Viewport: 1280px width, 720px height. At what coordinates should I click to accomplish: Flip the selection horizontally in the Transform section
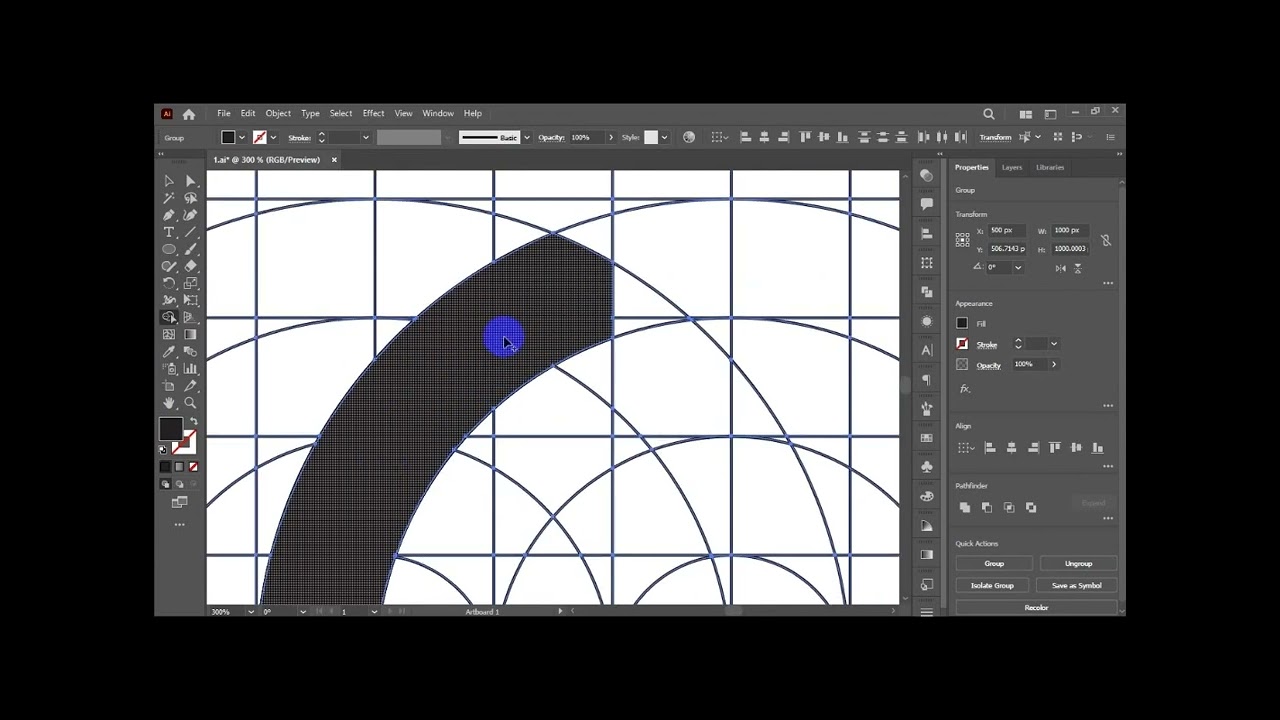pos(1060,268)
